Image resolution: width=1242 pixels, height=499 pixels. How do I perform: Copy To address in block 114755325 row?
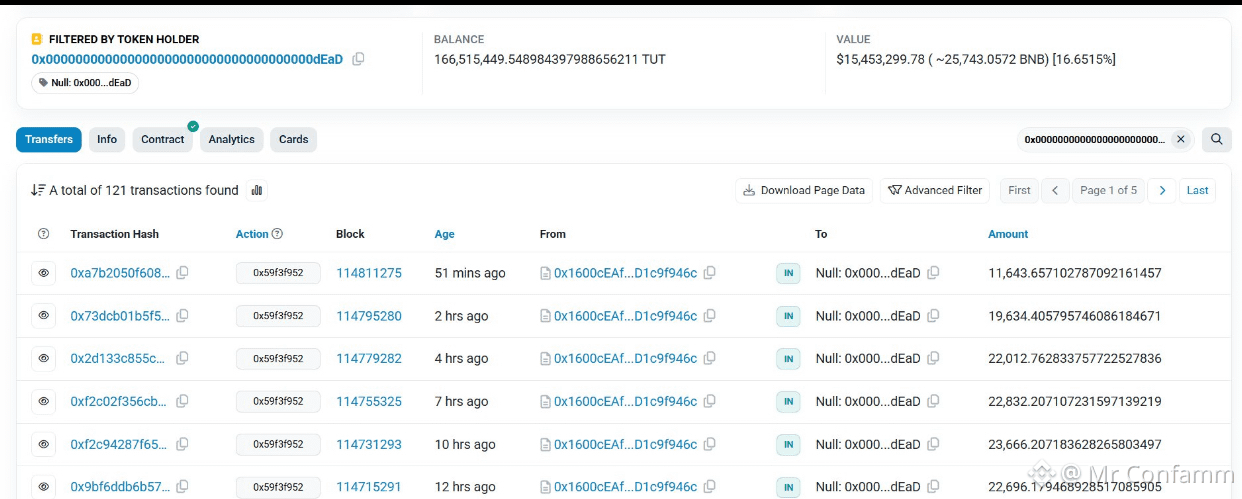pyautogui.click(x=933, y=401)
